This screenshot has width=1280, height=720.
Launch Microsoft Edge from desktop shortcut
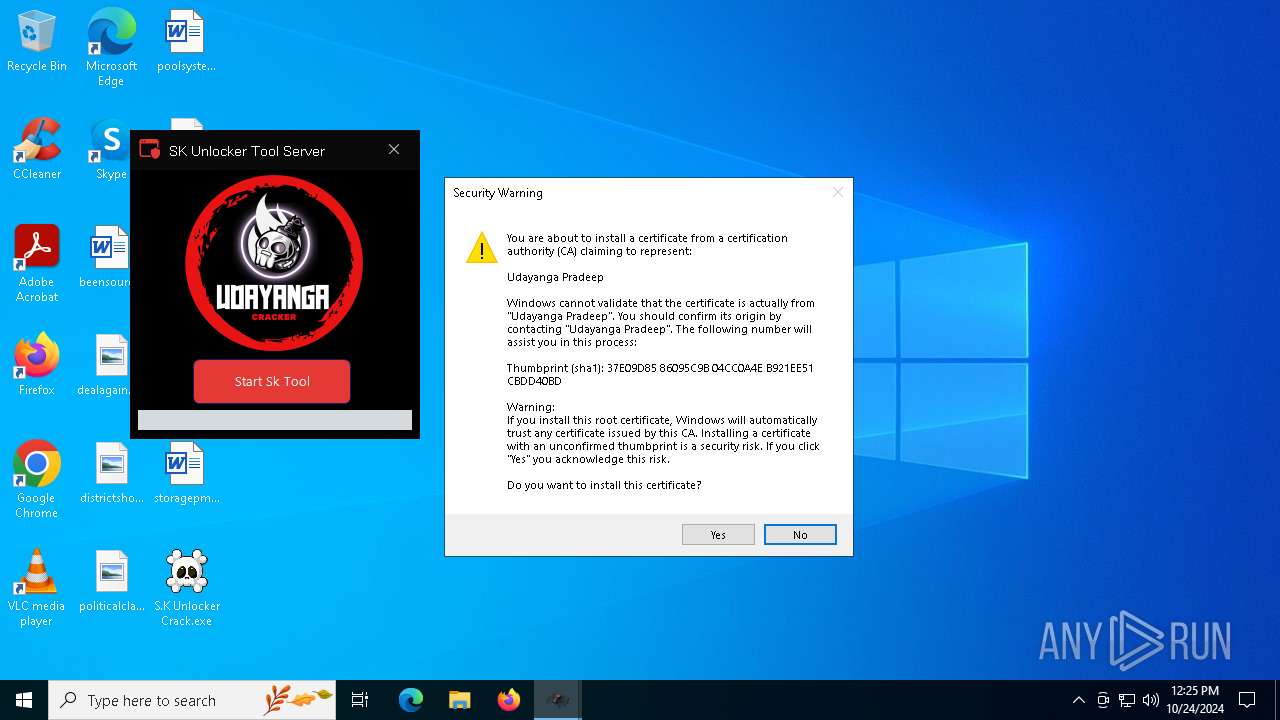tap(111, 48)
